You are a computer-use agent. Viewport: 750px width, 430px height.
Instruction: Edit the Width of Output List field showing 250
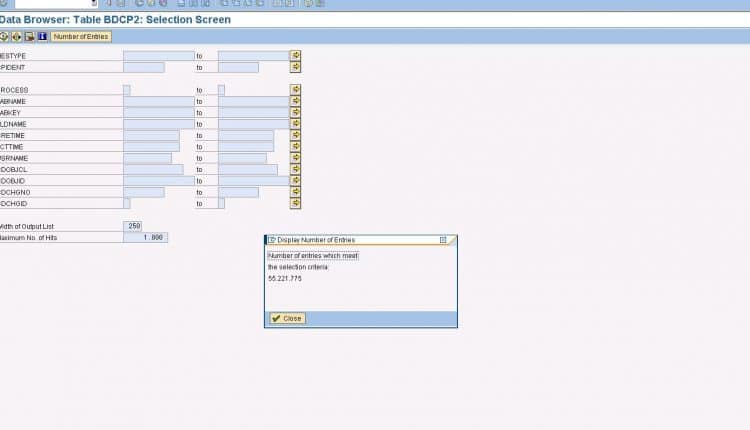click(x=132, y=226)
